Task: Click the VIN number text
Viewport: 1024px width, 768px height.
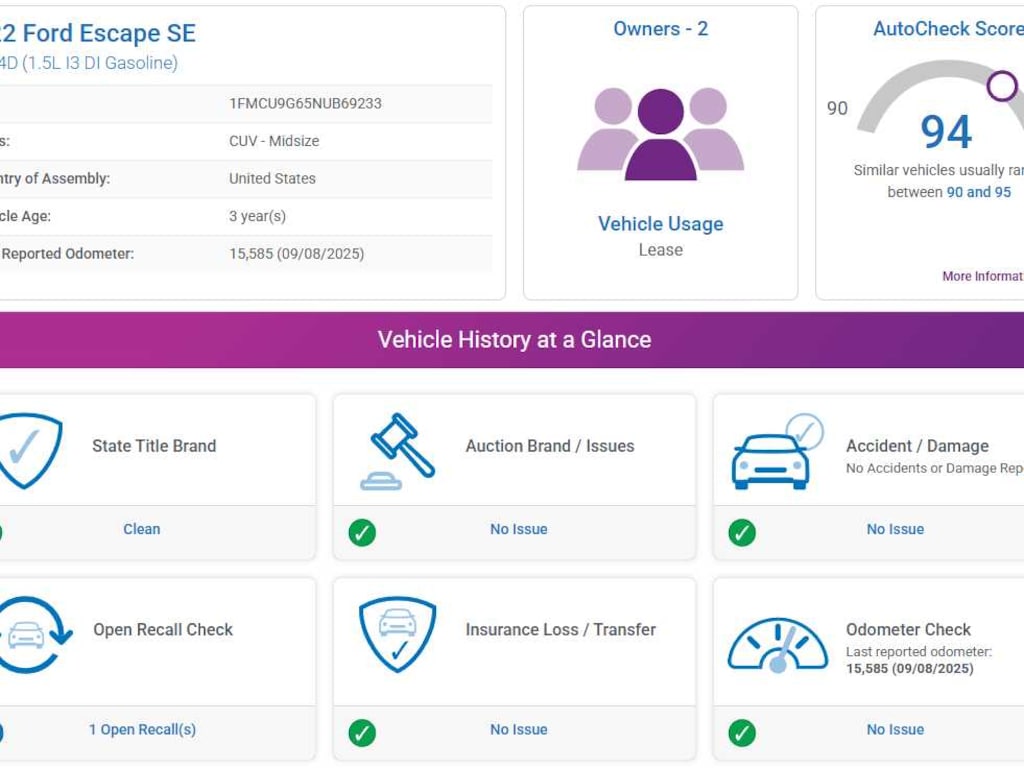Action: (305, 103)
